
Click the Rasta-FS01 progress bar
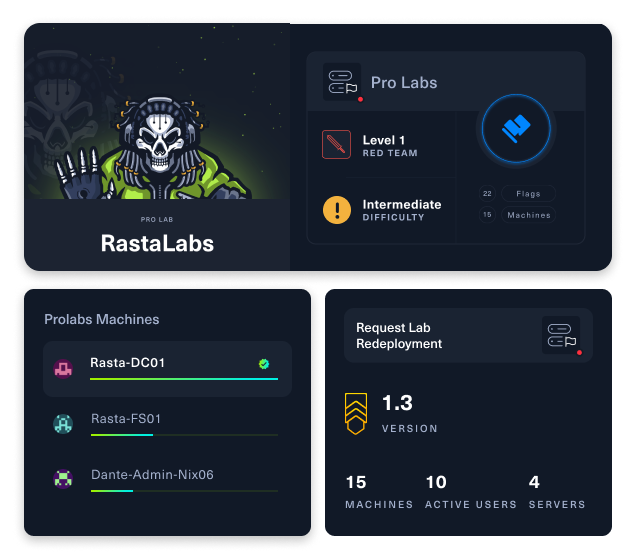pyautogui.click(x=184, y=435)
